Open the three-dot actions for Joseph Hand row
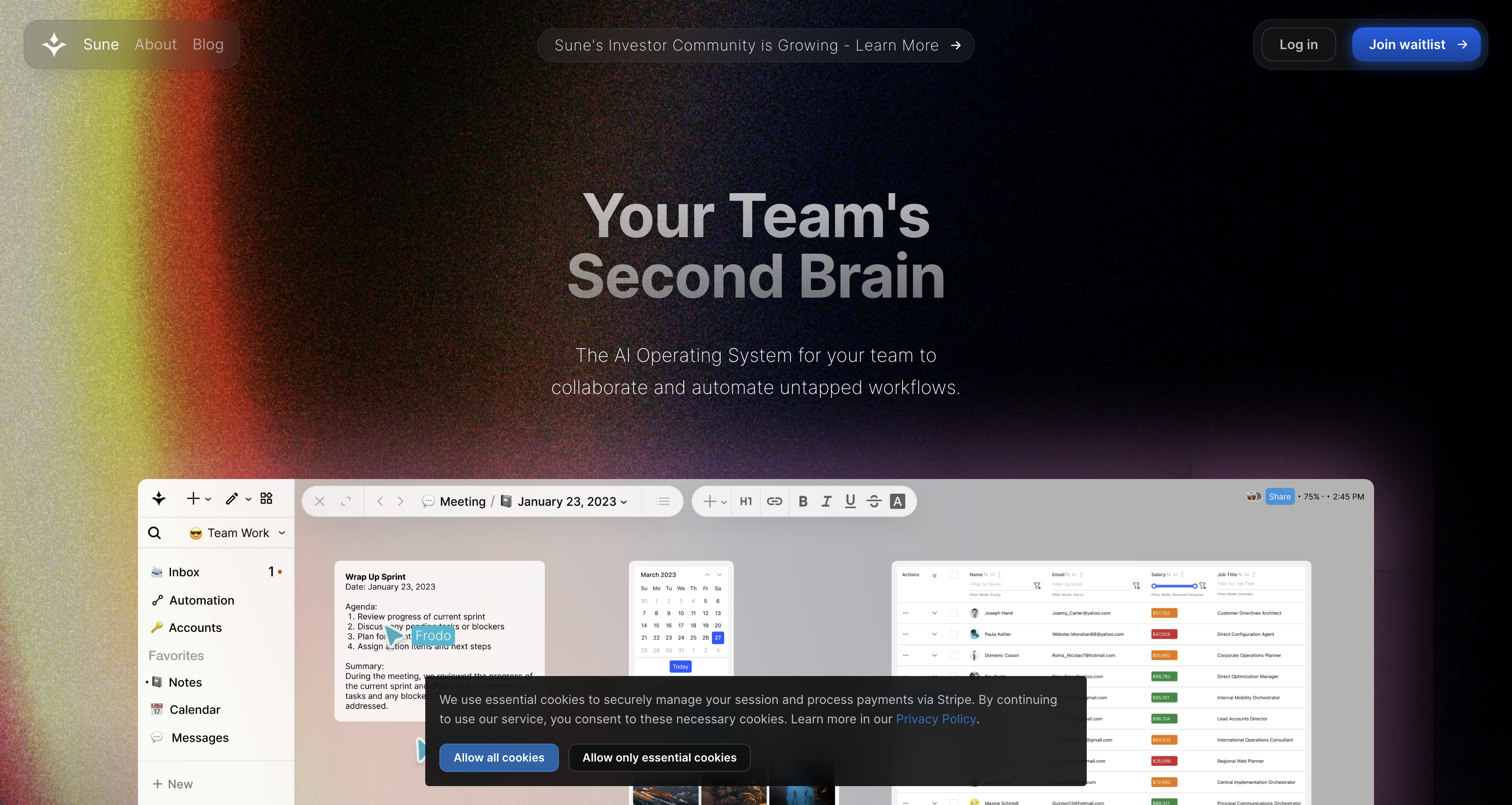Image resolution: width=1512 pixels, height=805 pixels. [906, 613]
